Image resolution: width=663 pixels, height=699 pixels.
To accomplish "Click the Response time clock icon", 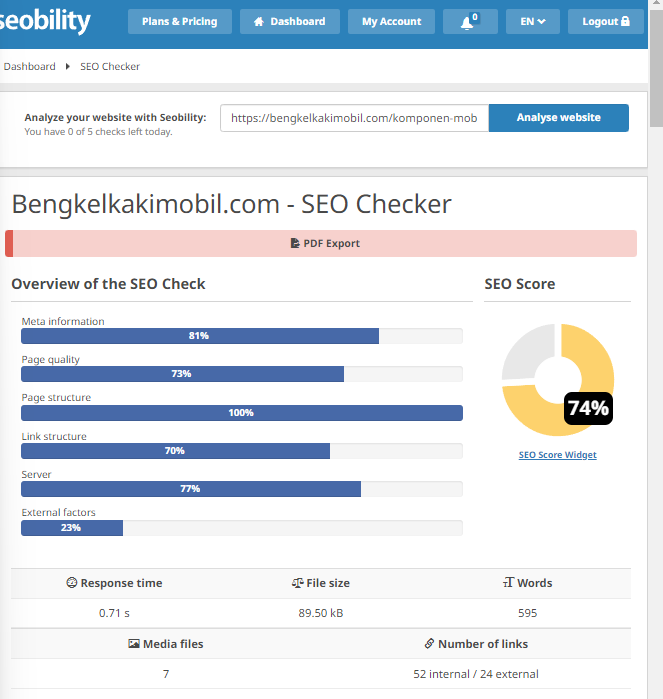I will point(71,582).
